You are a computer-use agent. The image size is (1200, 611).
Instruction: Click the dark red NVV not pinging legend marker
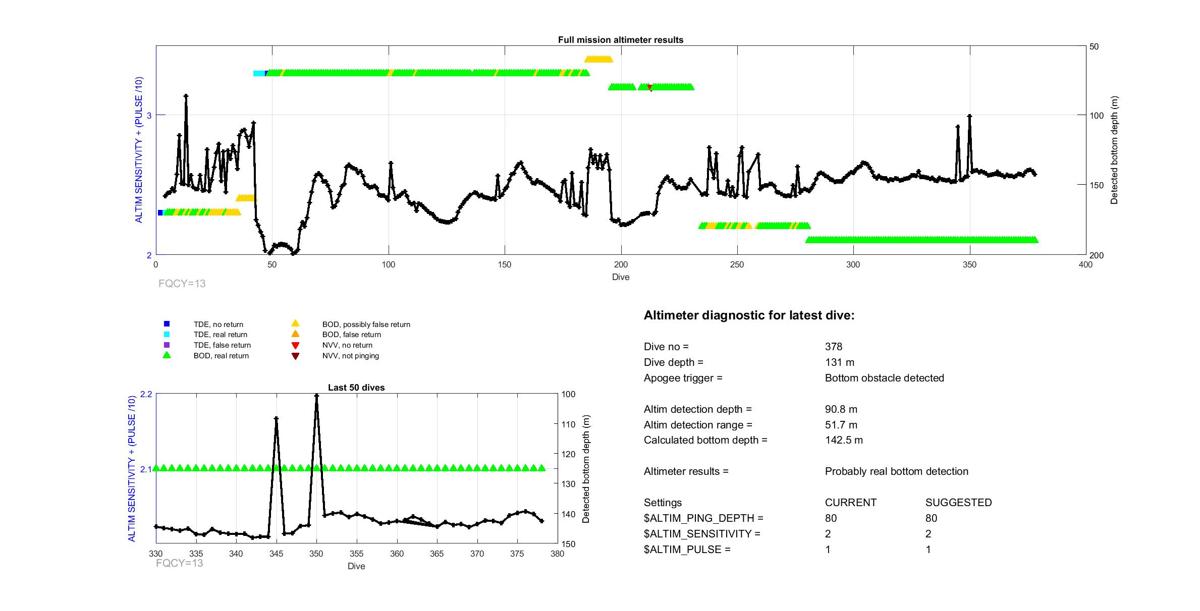click(296, 355)
